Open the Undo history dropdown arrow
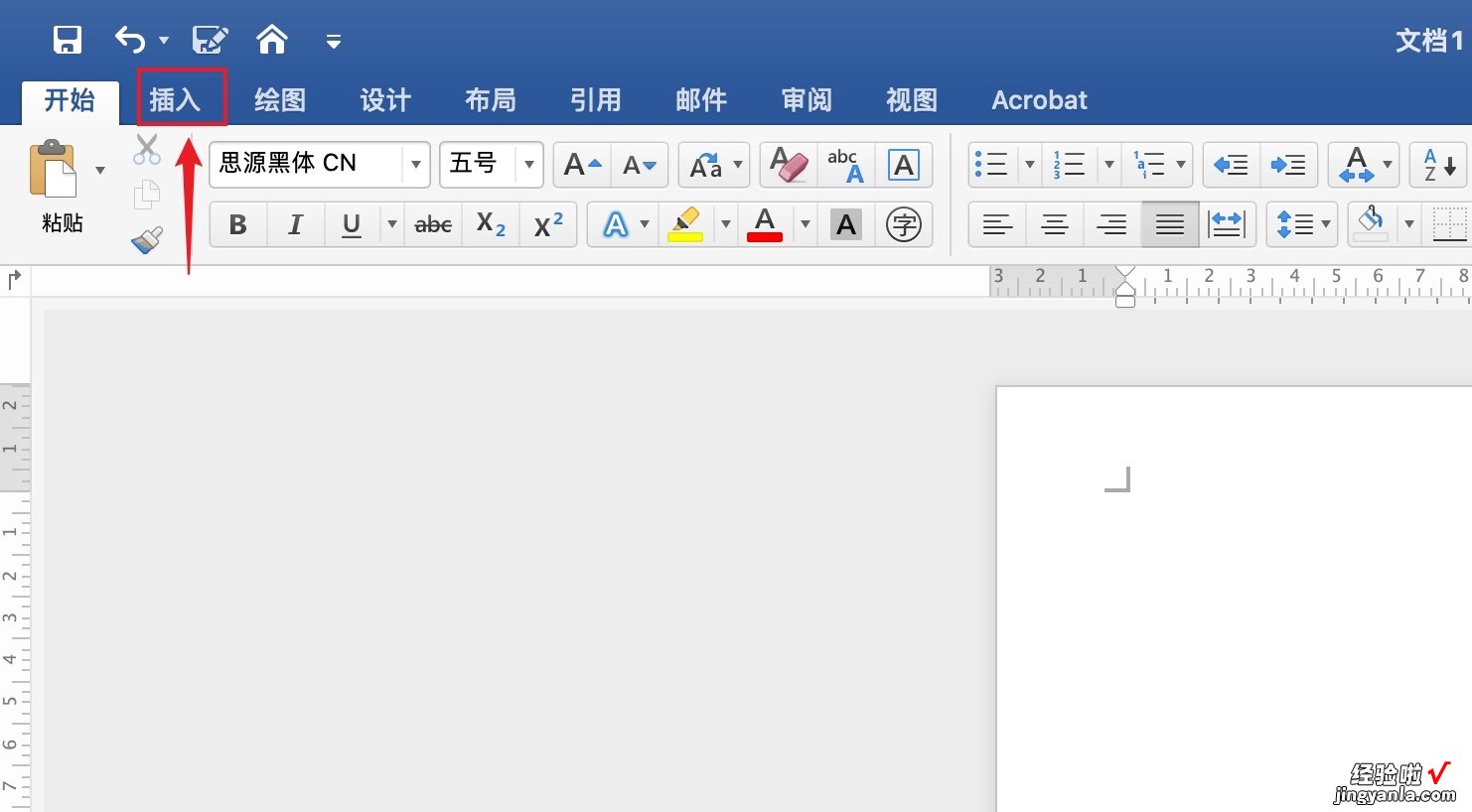The image size is (1472, 812). [164, 41]
